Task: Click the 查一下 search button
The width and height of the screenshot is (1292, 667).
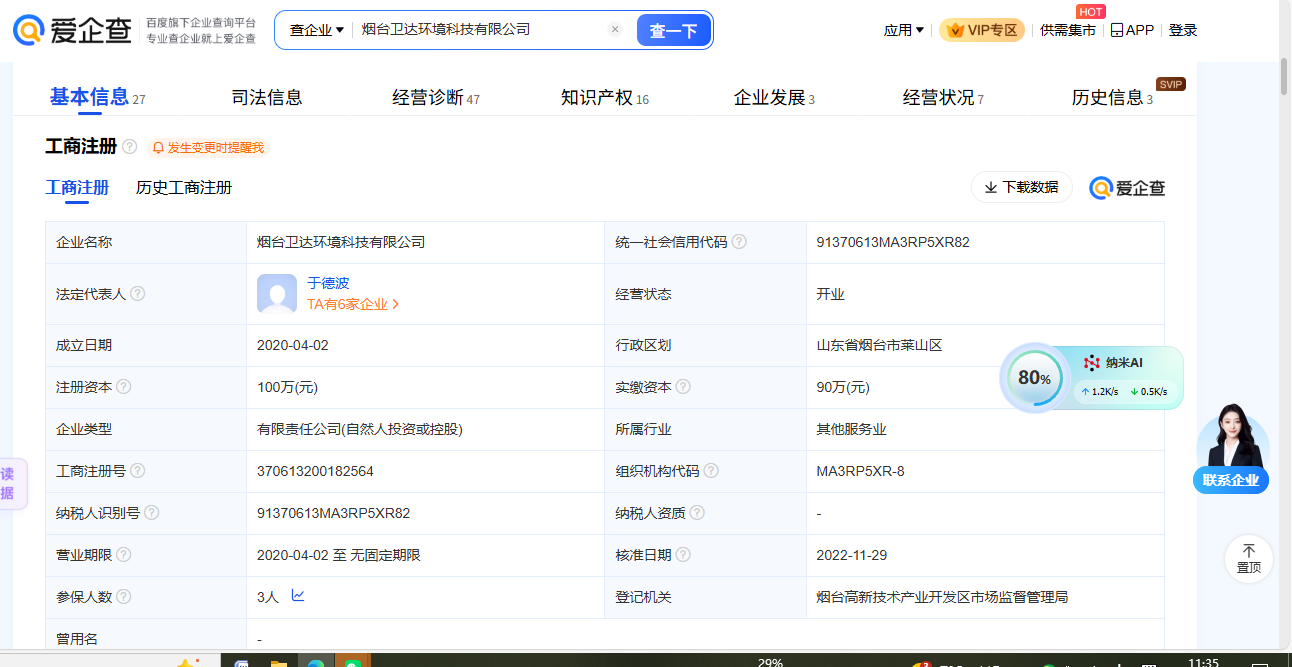Action: [673, 31]
